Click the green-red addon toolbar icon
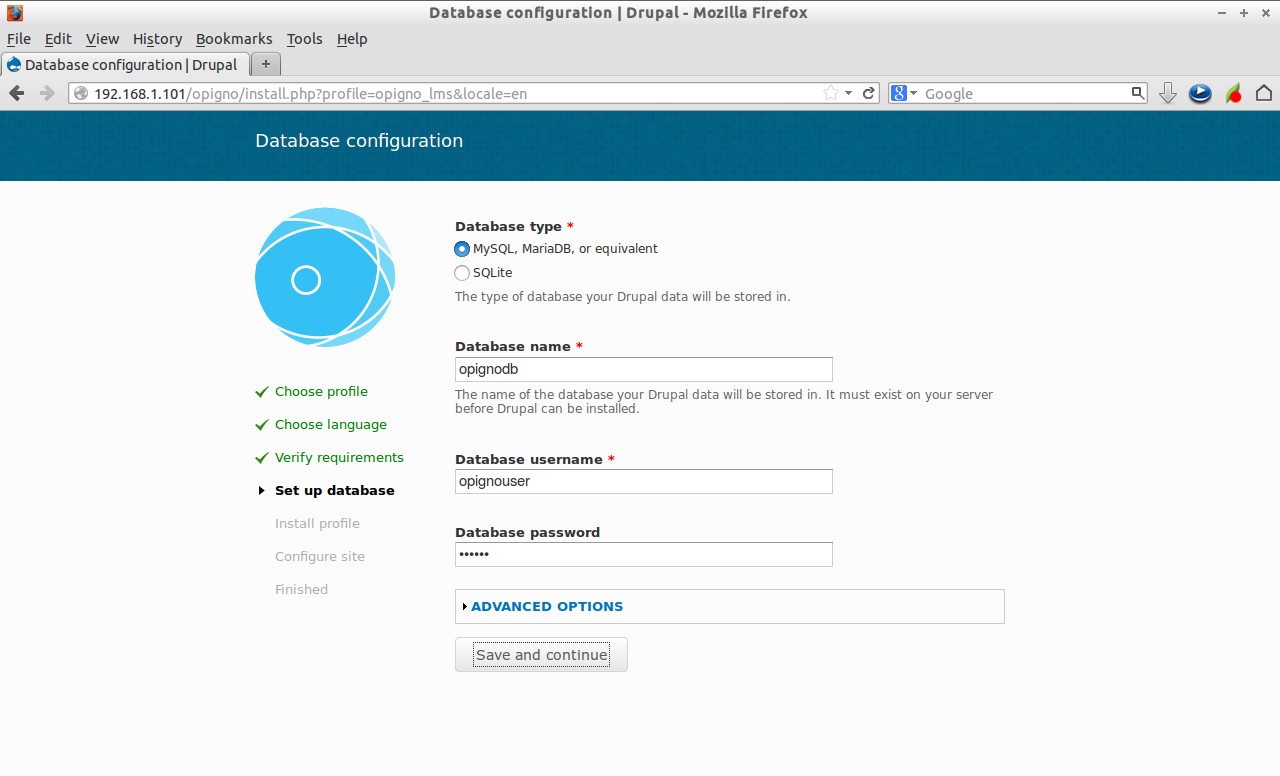Screen dimensions: 1280x776 (1233, 93)
